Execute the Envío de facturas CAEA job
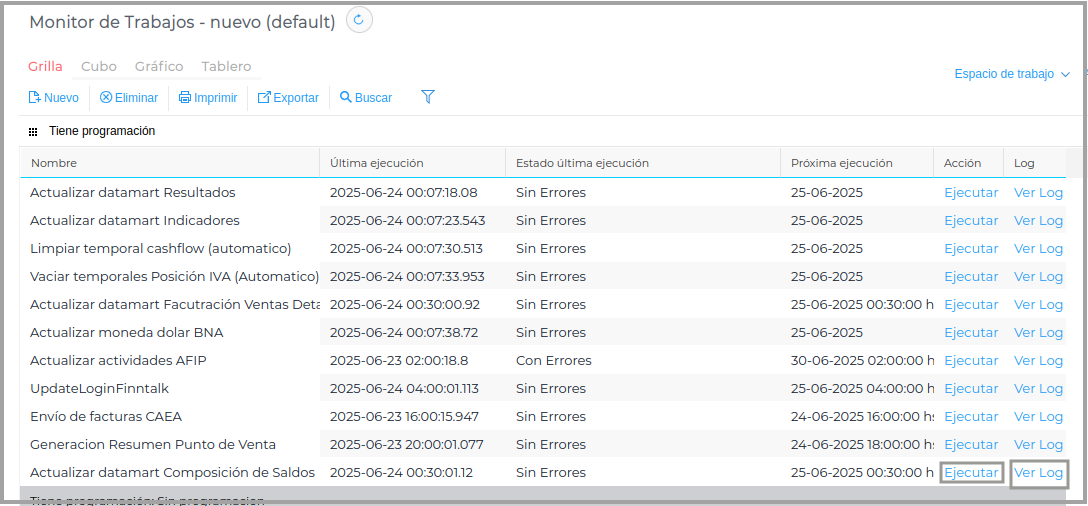This screenshot has height=506, width=1088. (971, 417)
